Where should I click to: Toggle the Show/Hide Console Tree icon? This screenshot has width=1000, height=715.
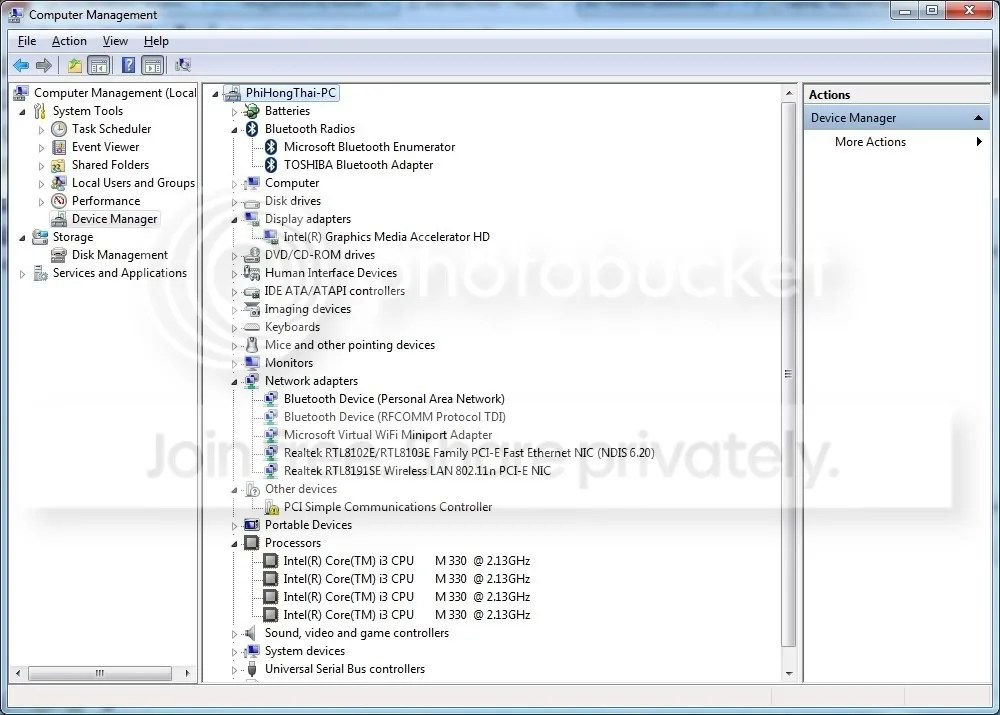pyautogui.click(x=99, y=65)
